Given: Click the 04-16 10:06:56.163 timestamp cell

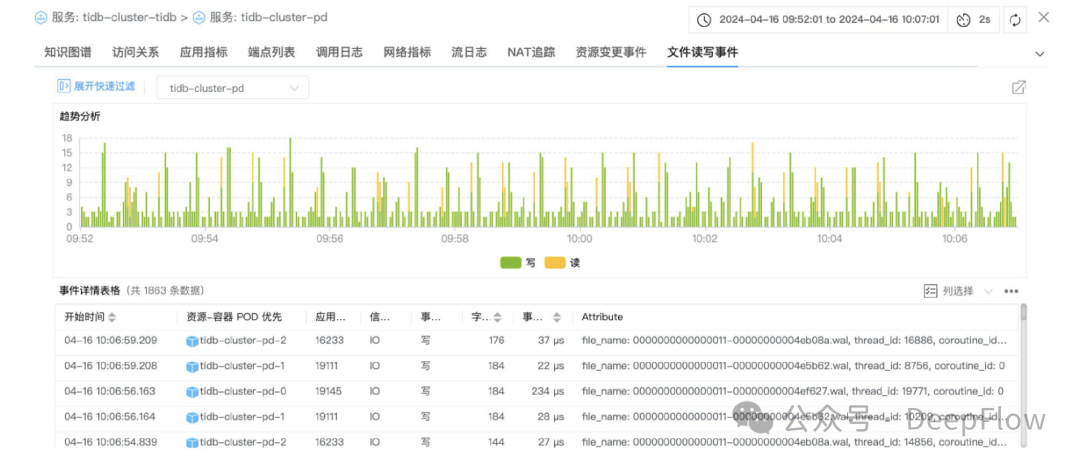Looking at the screenshot, I should pyautogui.click(x=110, y=391).
